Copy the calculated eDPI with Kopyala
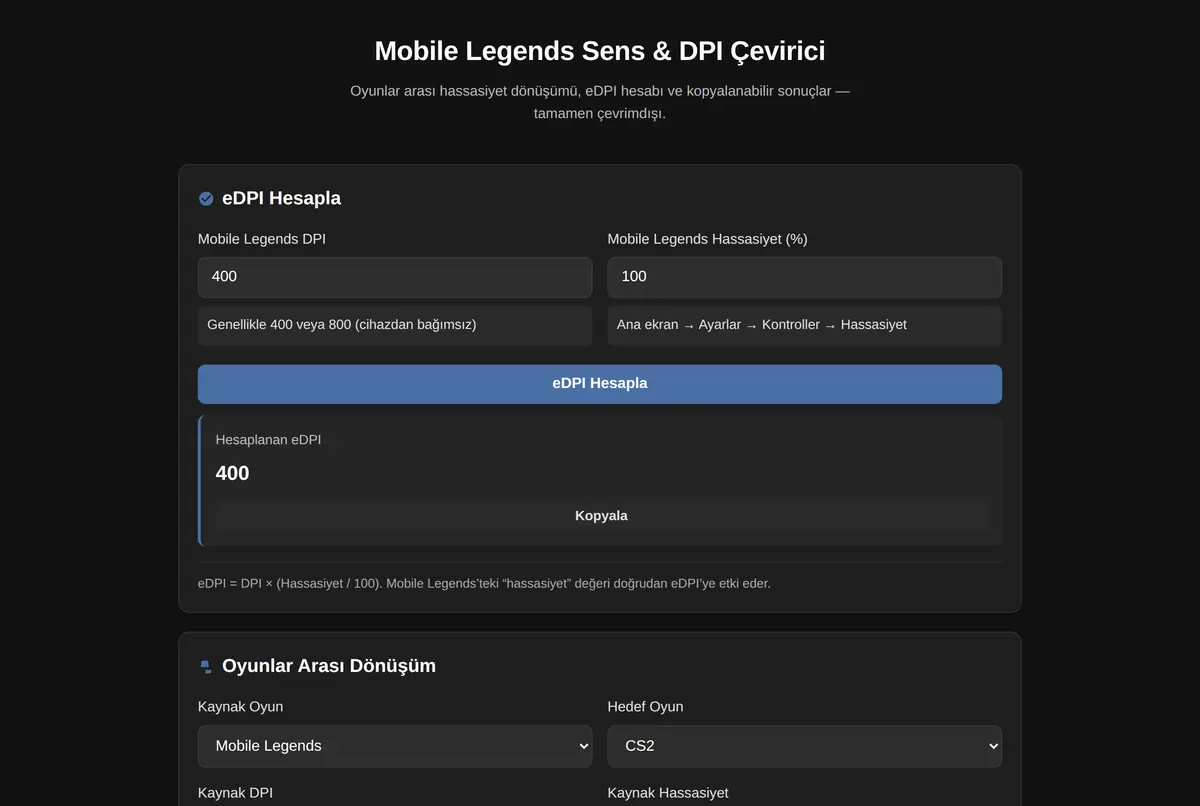This screenshot has height=806, width=1200. pos(601,516)
